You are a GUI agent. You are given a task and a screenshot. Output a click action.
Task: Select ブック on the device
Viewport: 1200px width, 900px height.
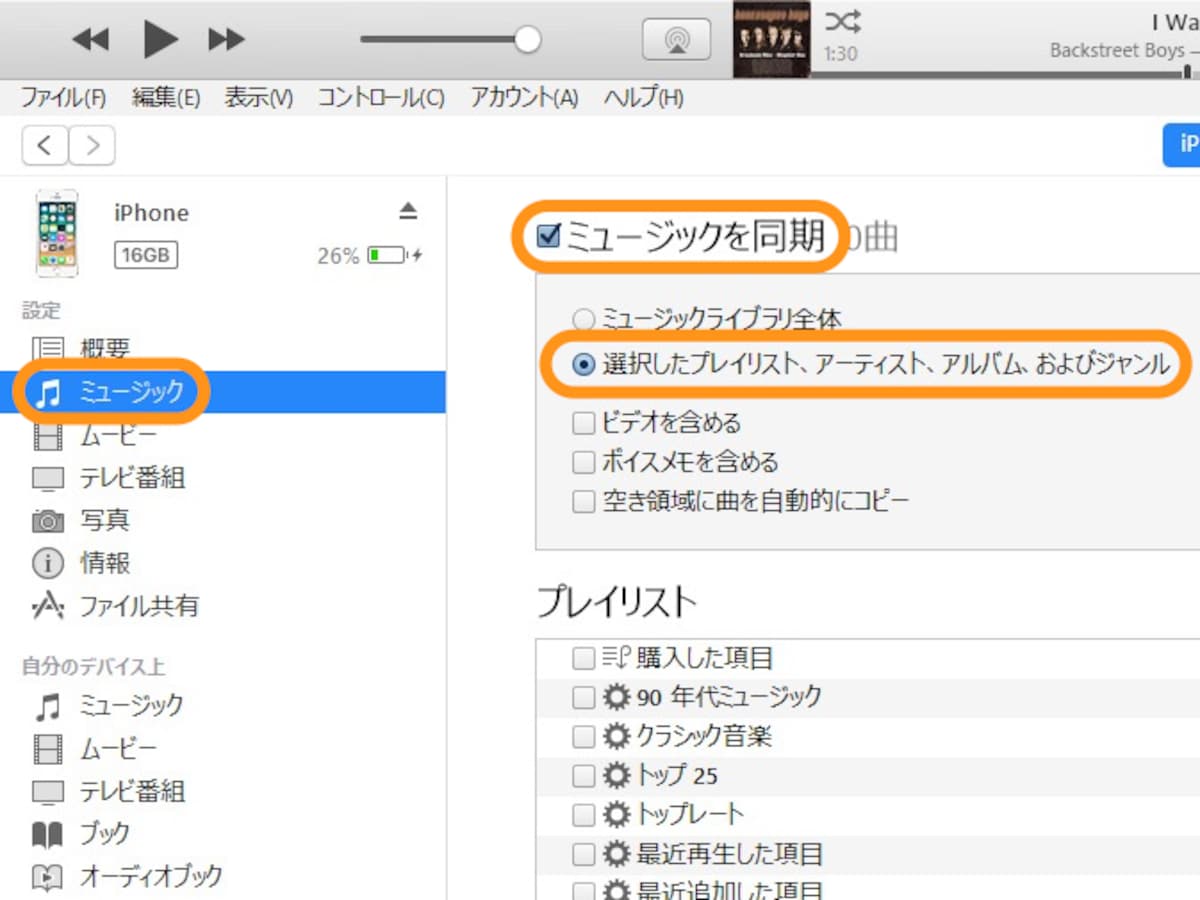pyautogui.click(x=105, y=833)
